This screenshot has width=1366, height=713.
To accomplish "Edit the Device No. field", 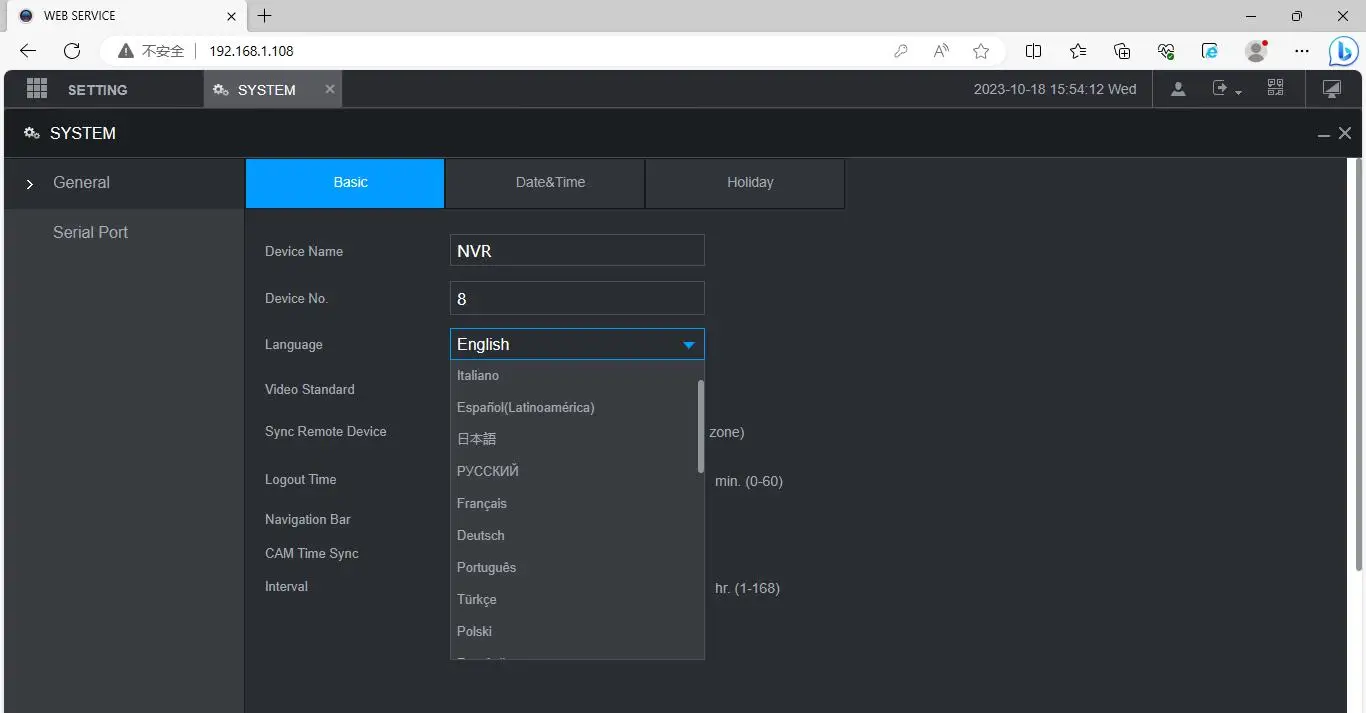I will pos(577,298).
